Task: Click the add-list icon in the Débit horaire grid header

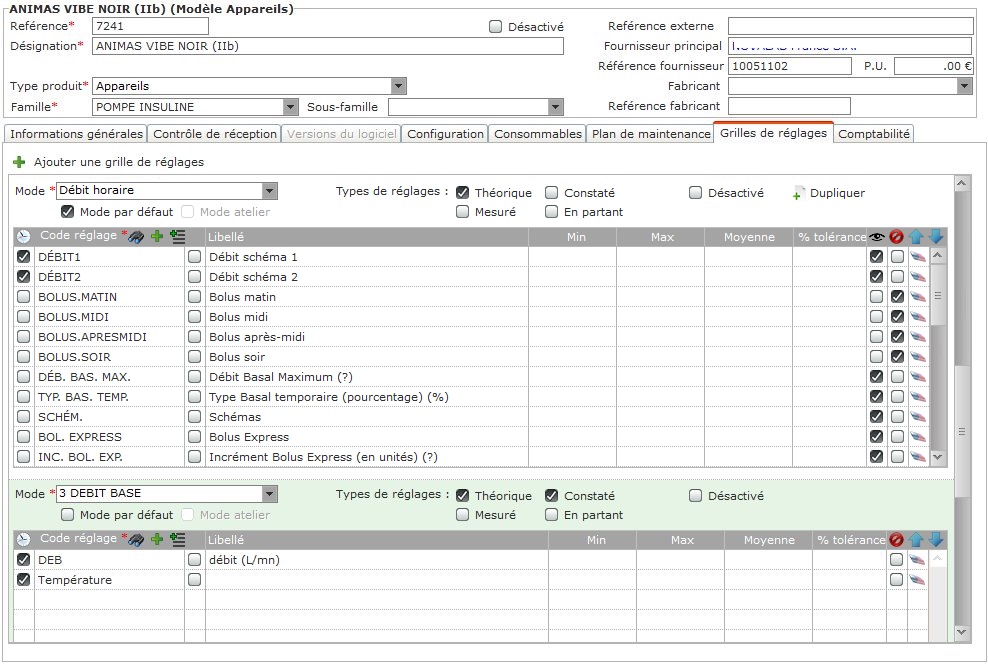Action: point(178,237)
